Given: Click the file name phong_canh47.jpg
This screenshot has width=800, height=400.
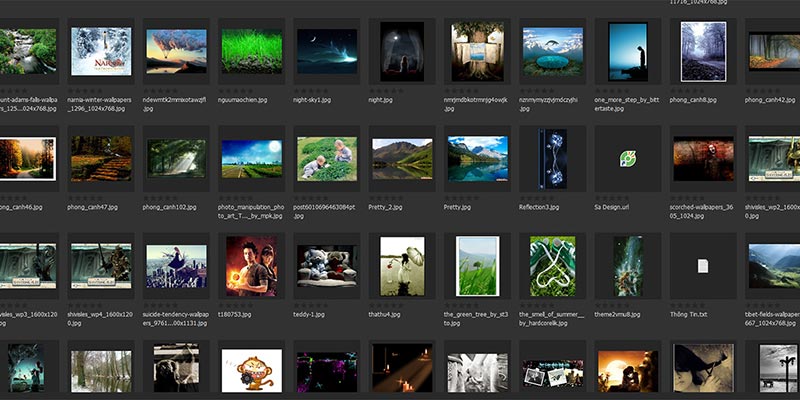Looking at the screenshot, I should click(x=92, y=207).
